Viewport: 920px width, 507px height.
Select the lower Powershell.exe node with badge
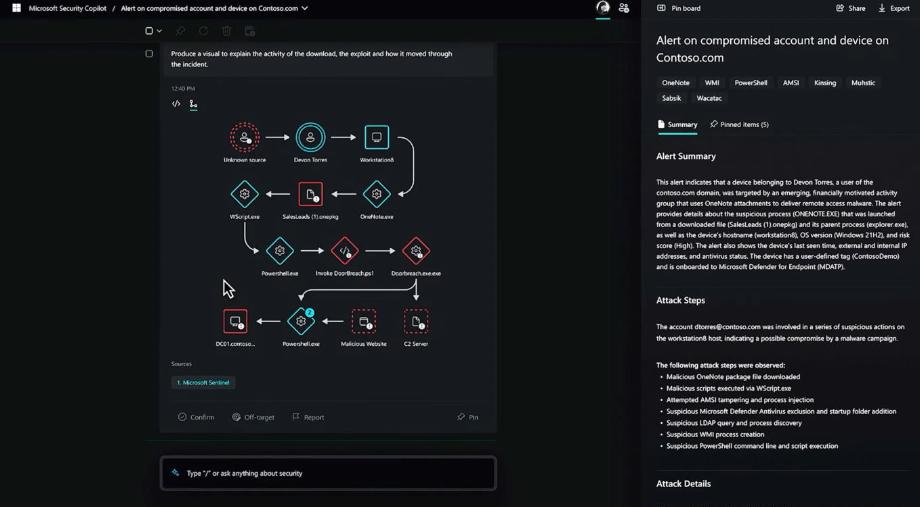[x=301, y=321]
